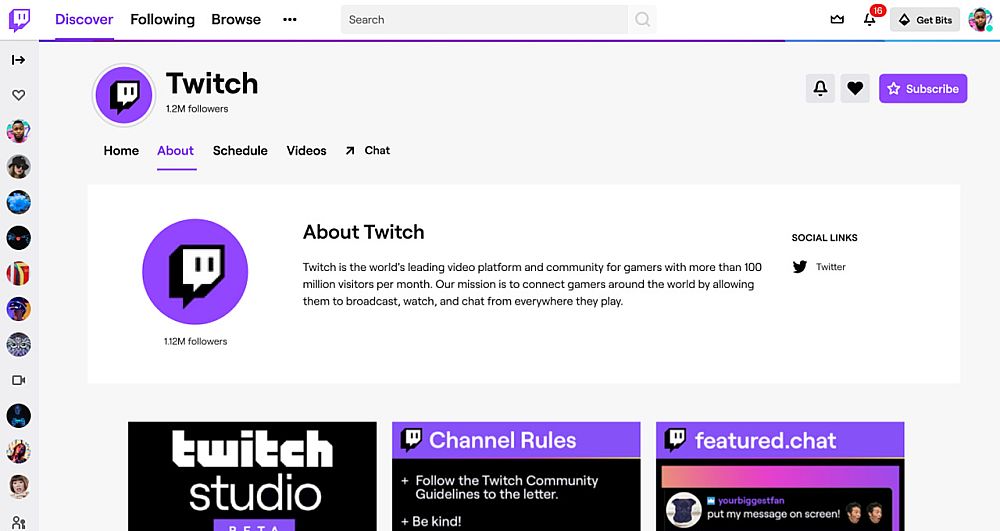The height and width of the screenshot is (531, 1000).
Task: Click inside the Search input field
Action: (485, 20)
